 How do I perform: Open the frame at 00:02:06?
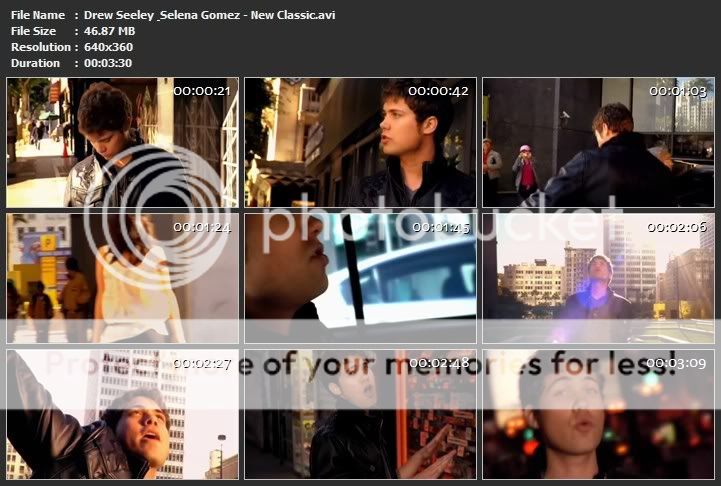(598, 278)
